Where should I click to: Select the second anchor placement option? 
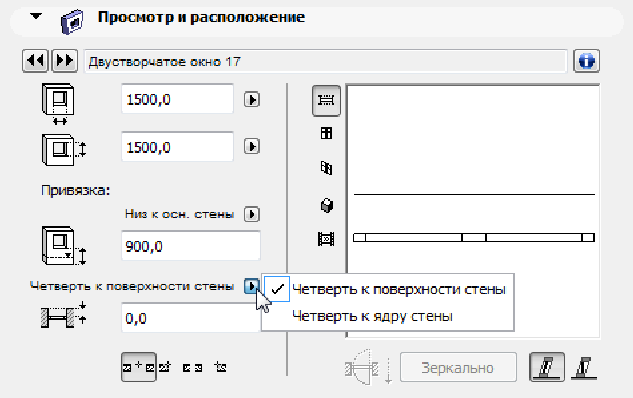point(164,367)
